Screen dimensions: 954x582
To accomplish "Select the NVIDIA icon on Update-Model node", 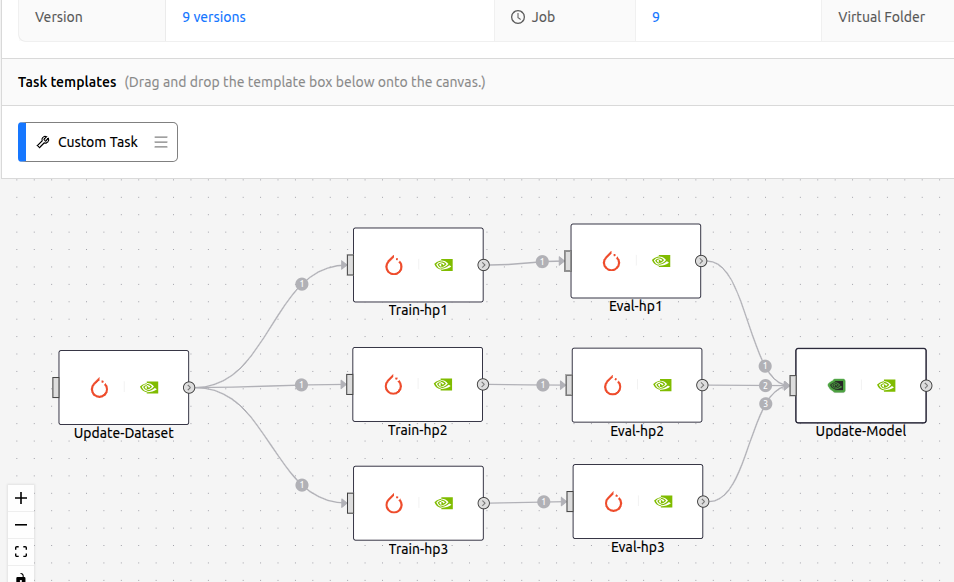I will (886, 385).
